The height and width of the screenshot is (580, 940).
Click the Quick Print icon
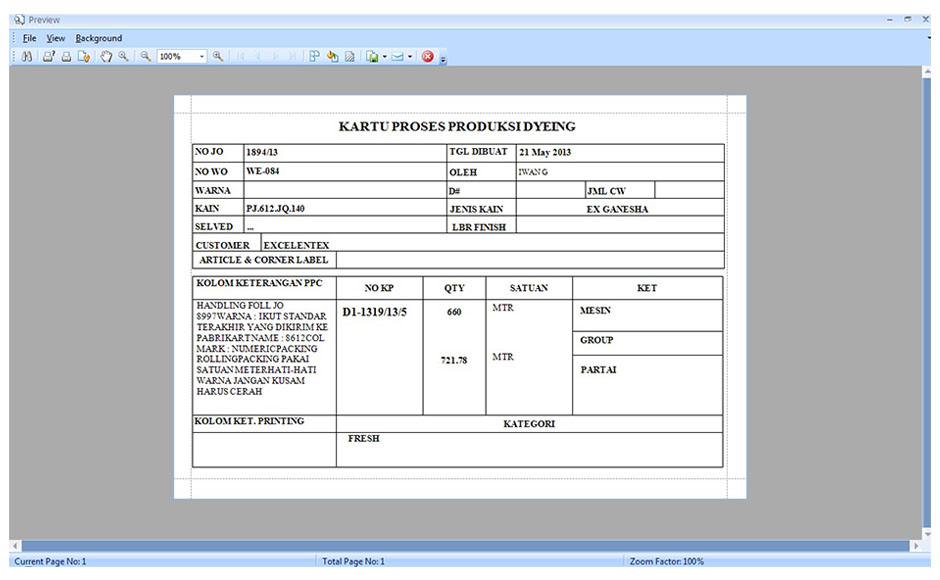tap(66, 57)
